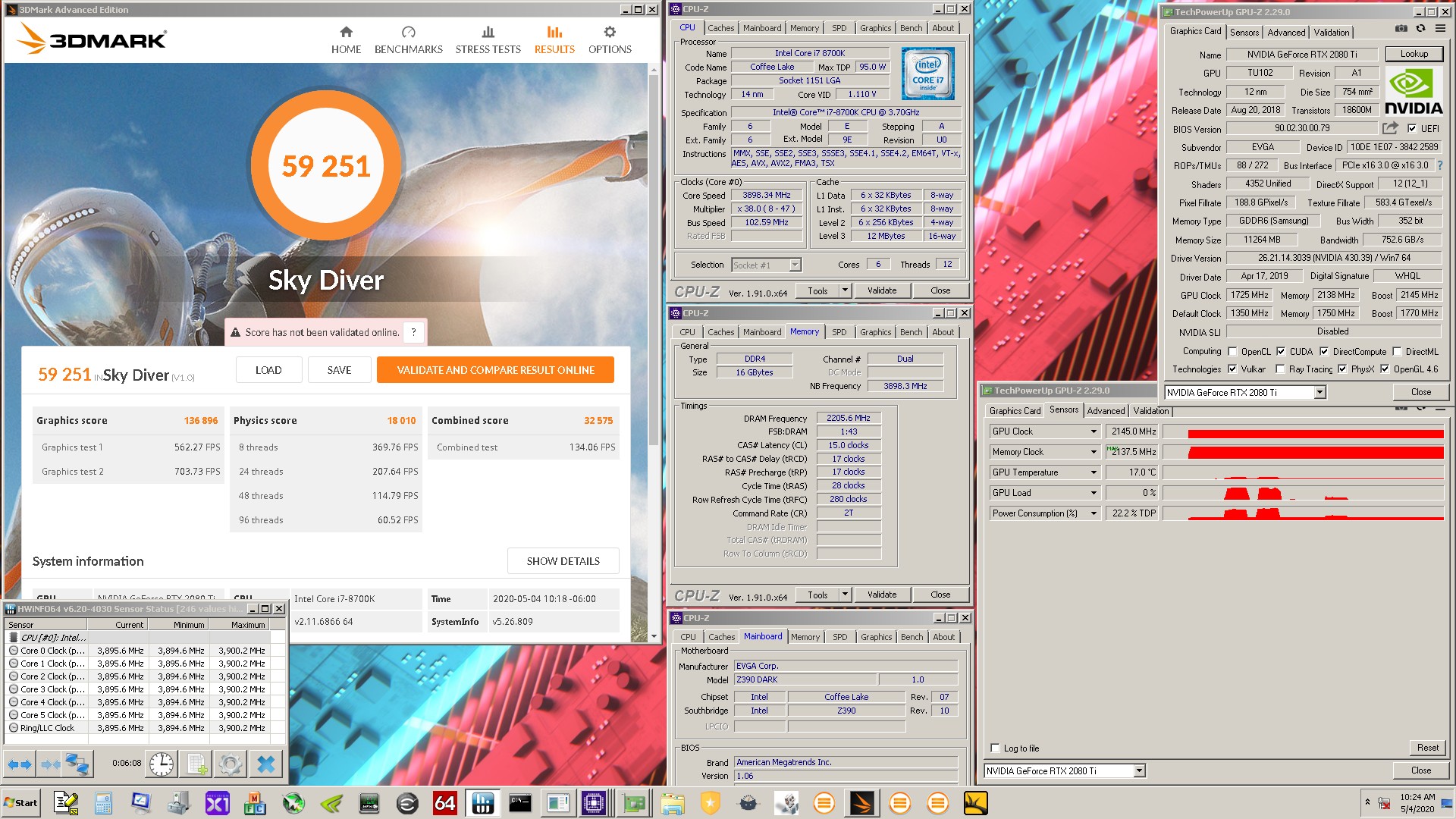
Task: Toggle the Ray Tracing checkbox
Action: point(1280,369)
